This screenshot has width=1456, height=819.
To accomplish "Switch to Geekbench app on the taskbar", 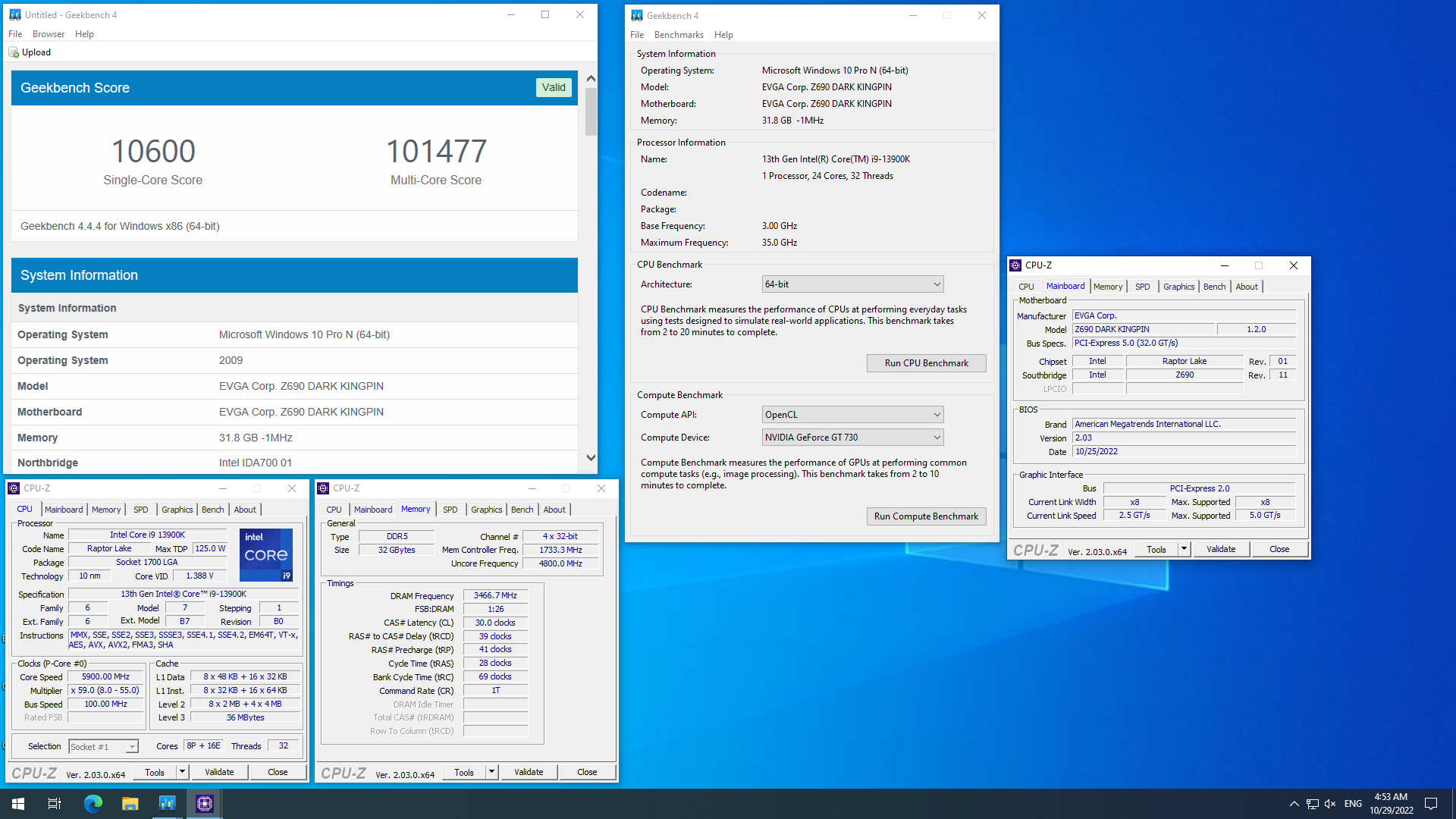I will (167, 804).
